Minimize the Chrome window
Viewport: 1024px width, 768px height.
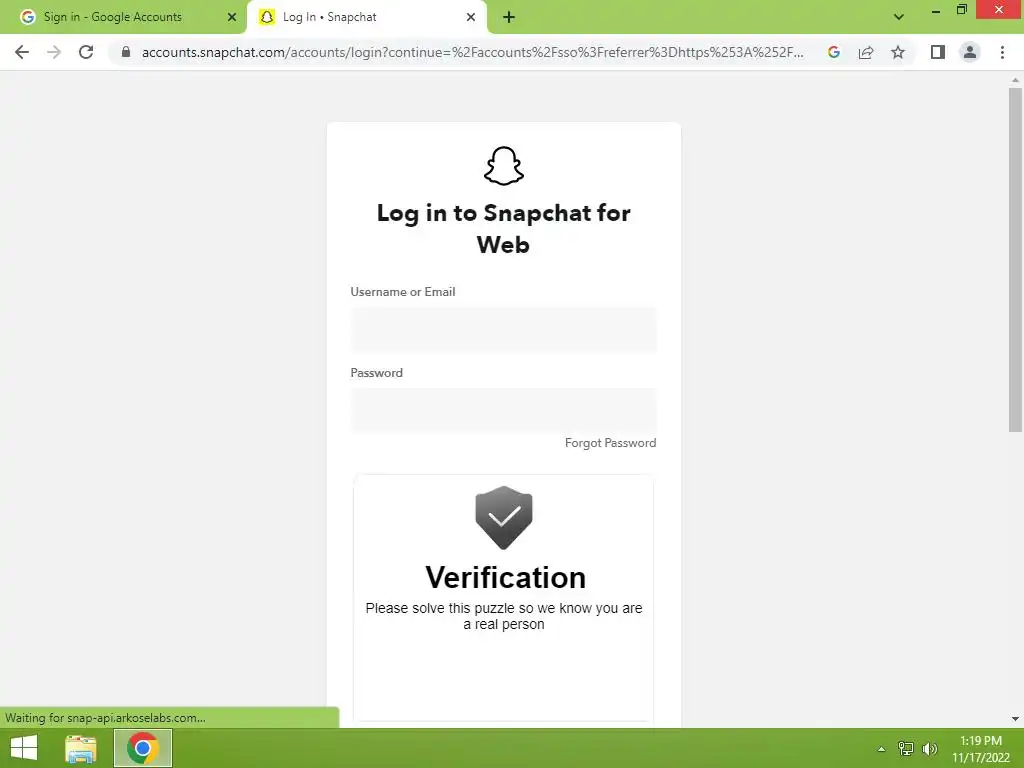[x=936, y=11]
